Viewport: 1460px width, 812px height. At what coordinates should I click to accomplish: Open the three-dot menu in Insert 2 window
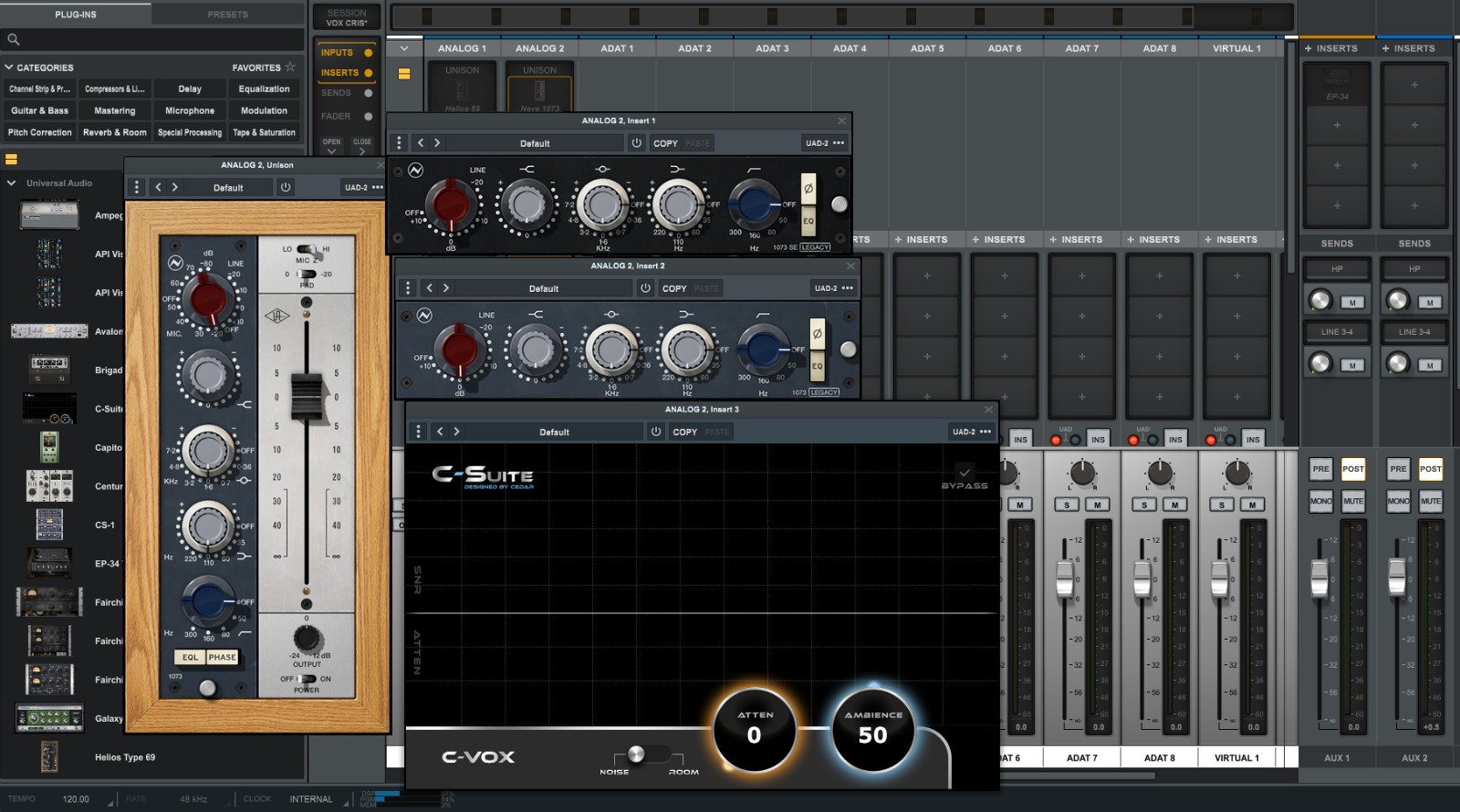click(x=408, y=288)
